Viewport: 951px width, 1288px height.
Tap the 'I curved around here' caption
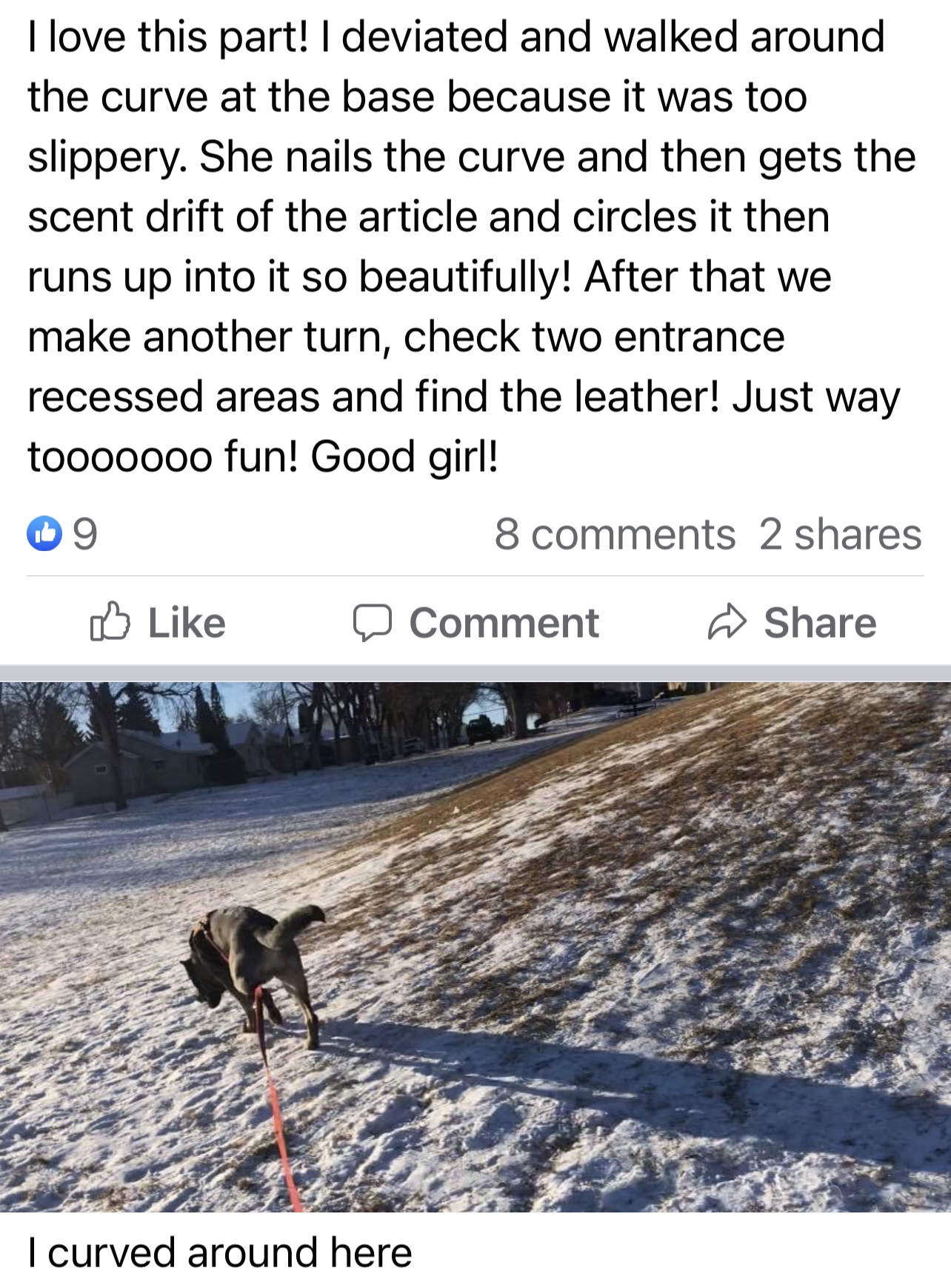pyautogui.click(x=220, y=1253)
